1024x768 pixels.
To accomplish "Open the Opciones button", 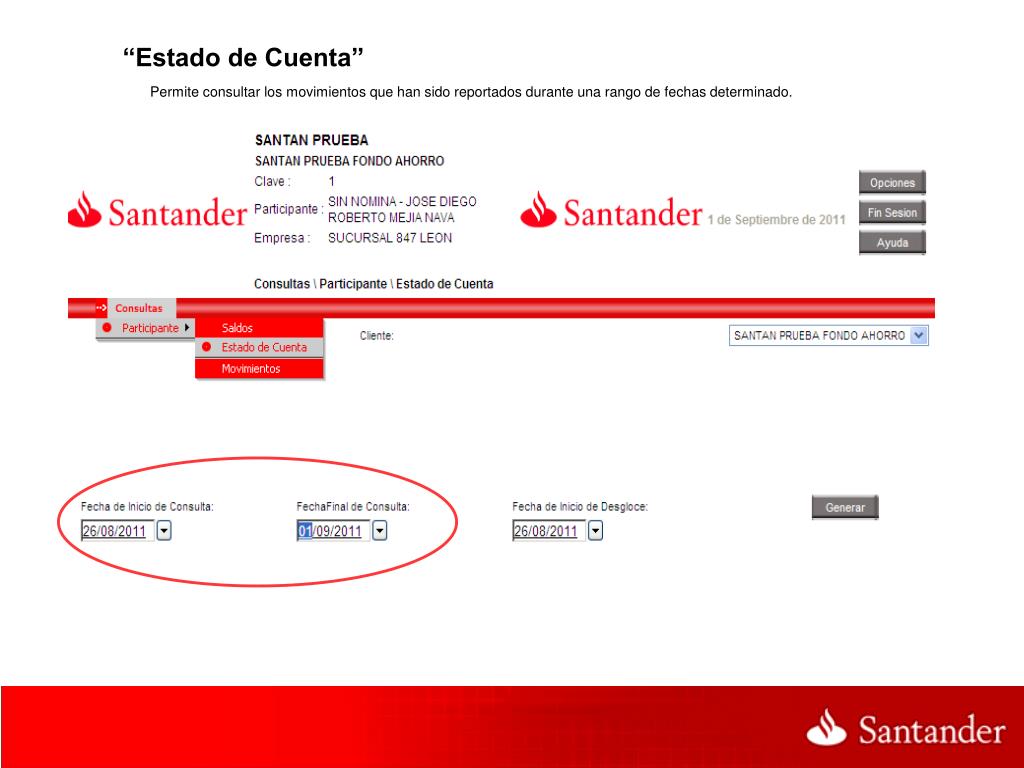I will point(892,182).
